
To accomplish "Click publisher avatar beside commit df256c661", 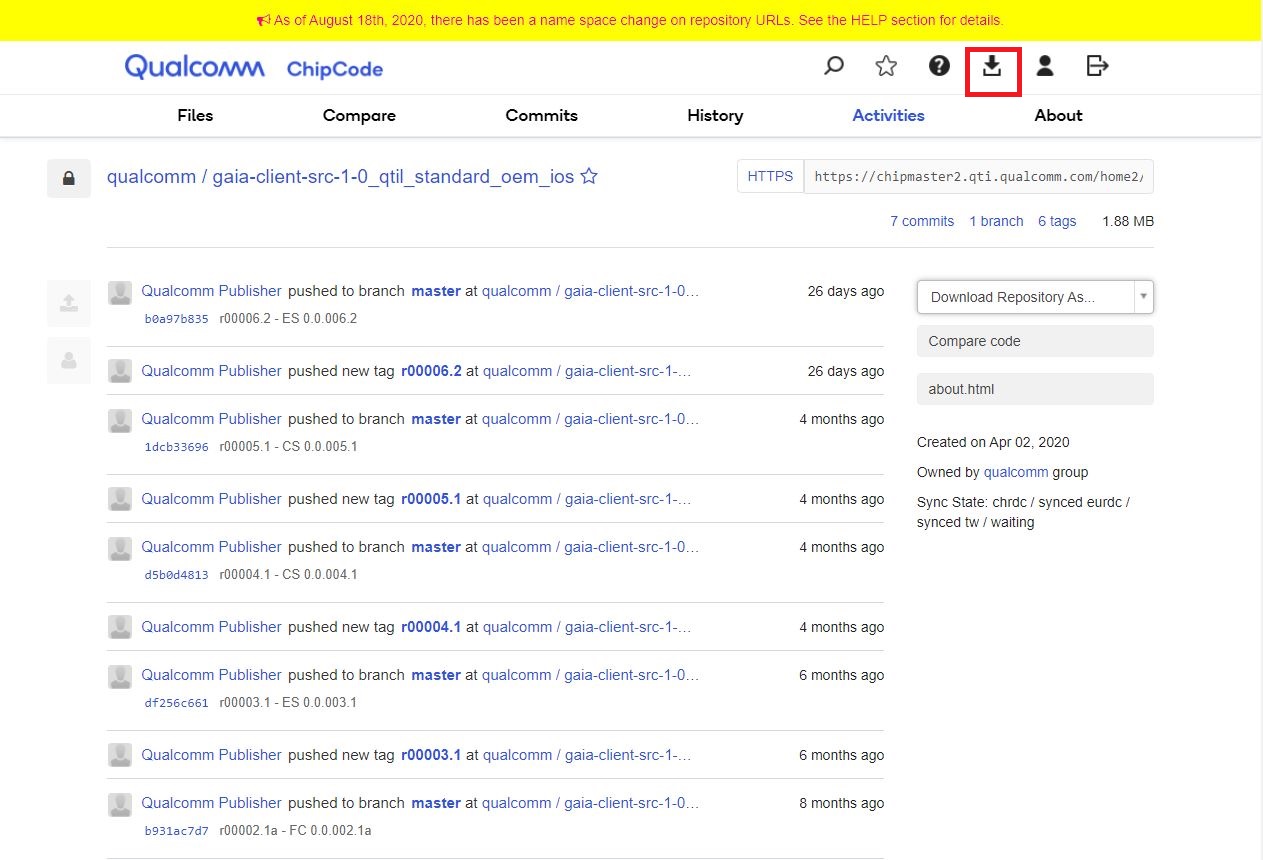I will click(x=120, y=676).
